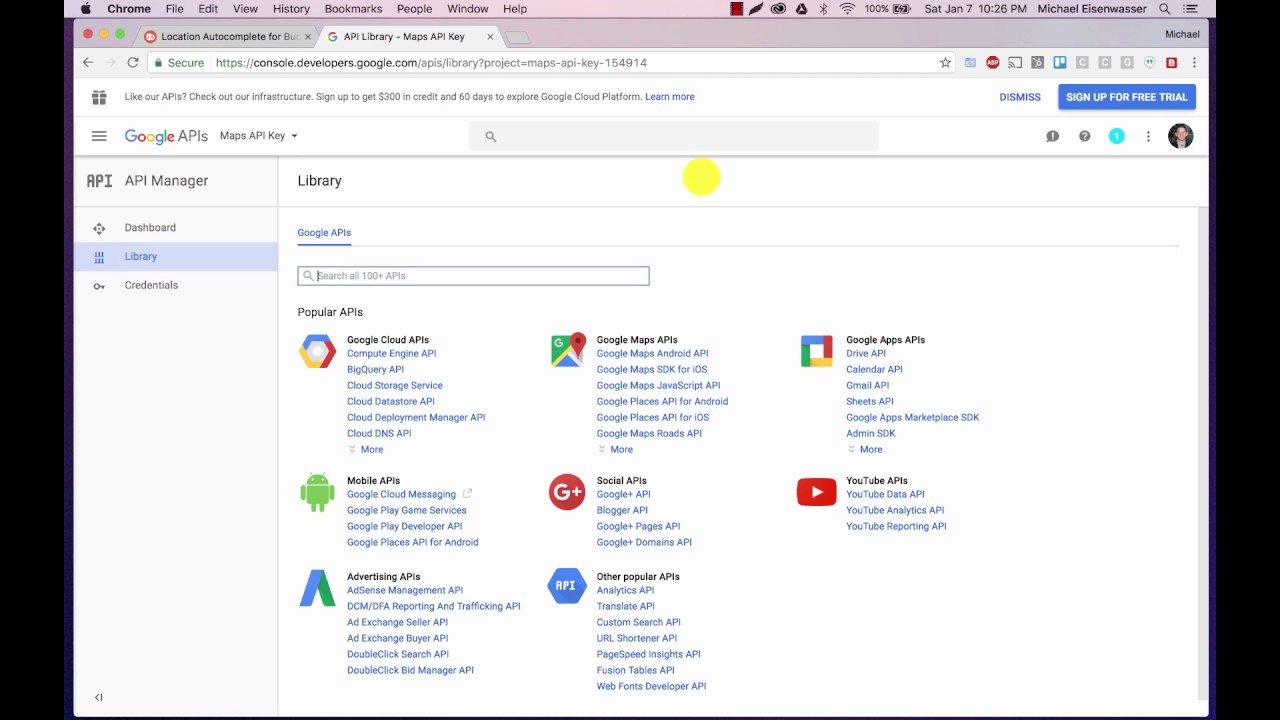Open Google Maps JavaScript API link
The image size is (1280, 720).
(658, 386)
